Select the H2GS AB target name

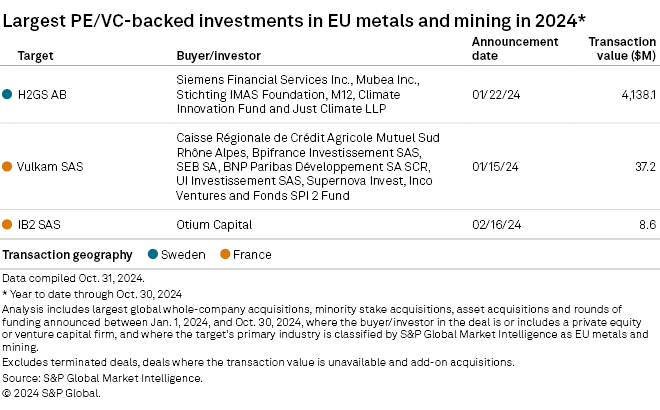point(42,95)
